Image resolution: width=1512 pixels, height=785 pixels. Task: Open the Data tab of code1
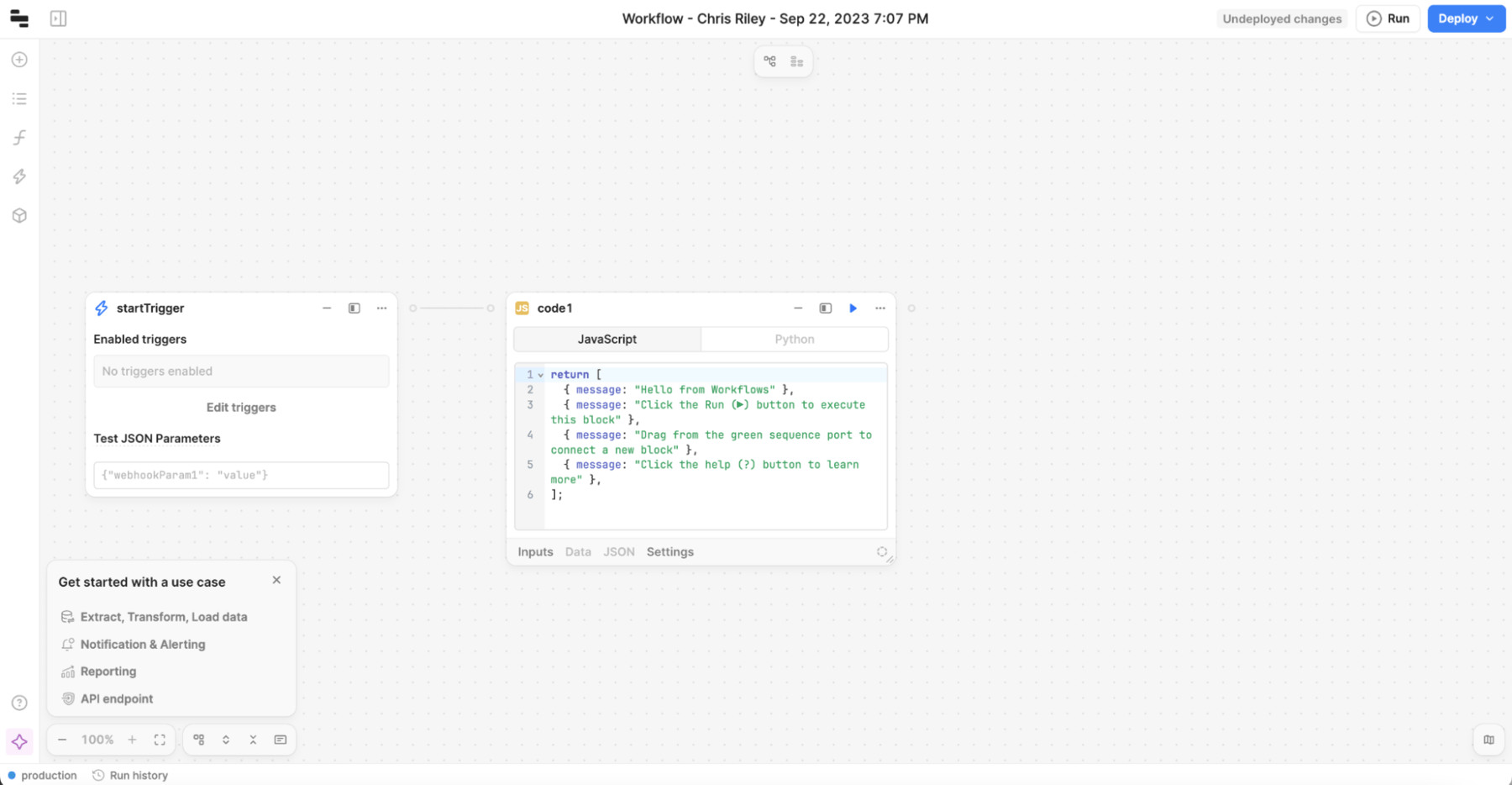pos(578,552)
